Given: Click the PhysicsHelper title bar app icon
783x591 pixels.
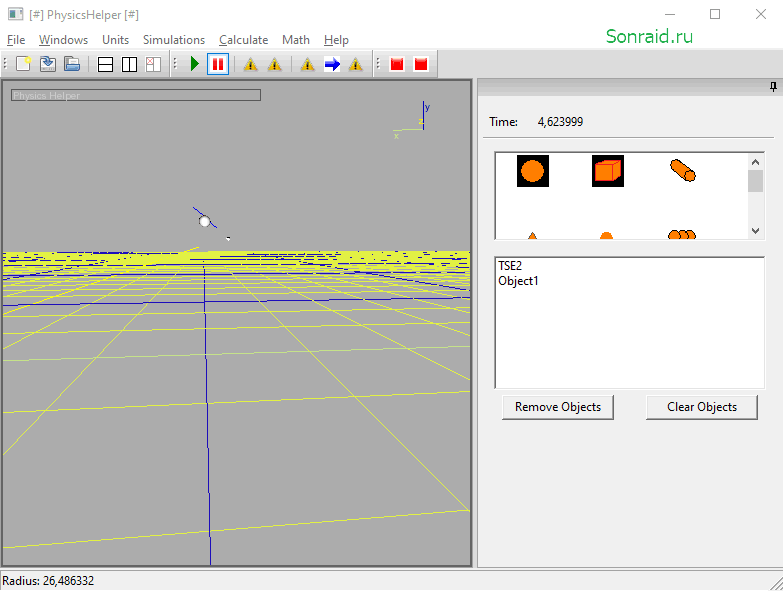Looking at the screenshot, I should (x=15, y=14).
